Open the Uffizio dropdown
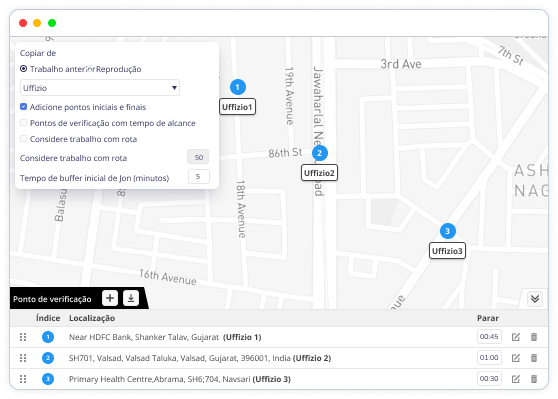Image resolution: width=558 pixels, height=399 pixels. [100, 88]
